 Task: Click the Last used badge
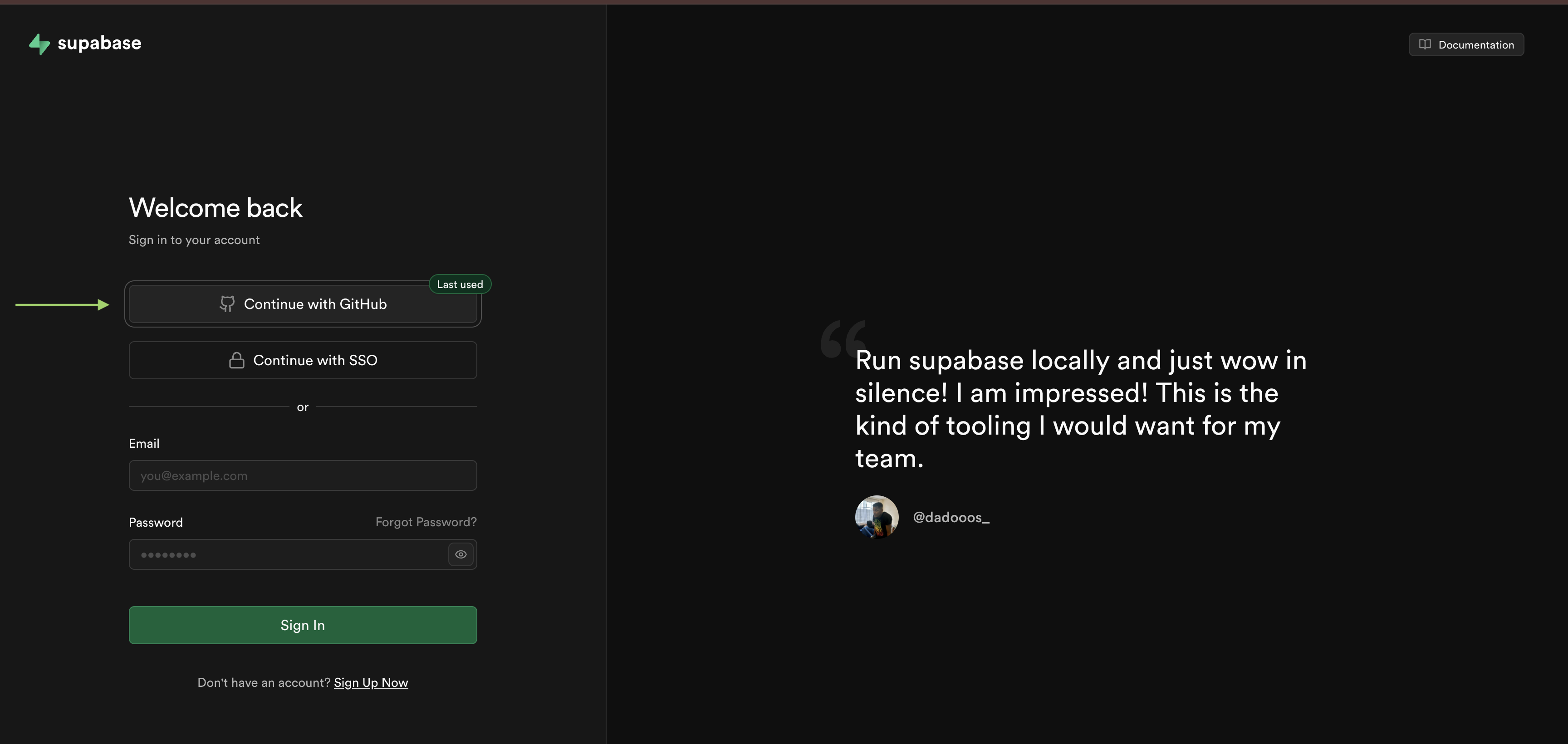pos(460,284)
